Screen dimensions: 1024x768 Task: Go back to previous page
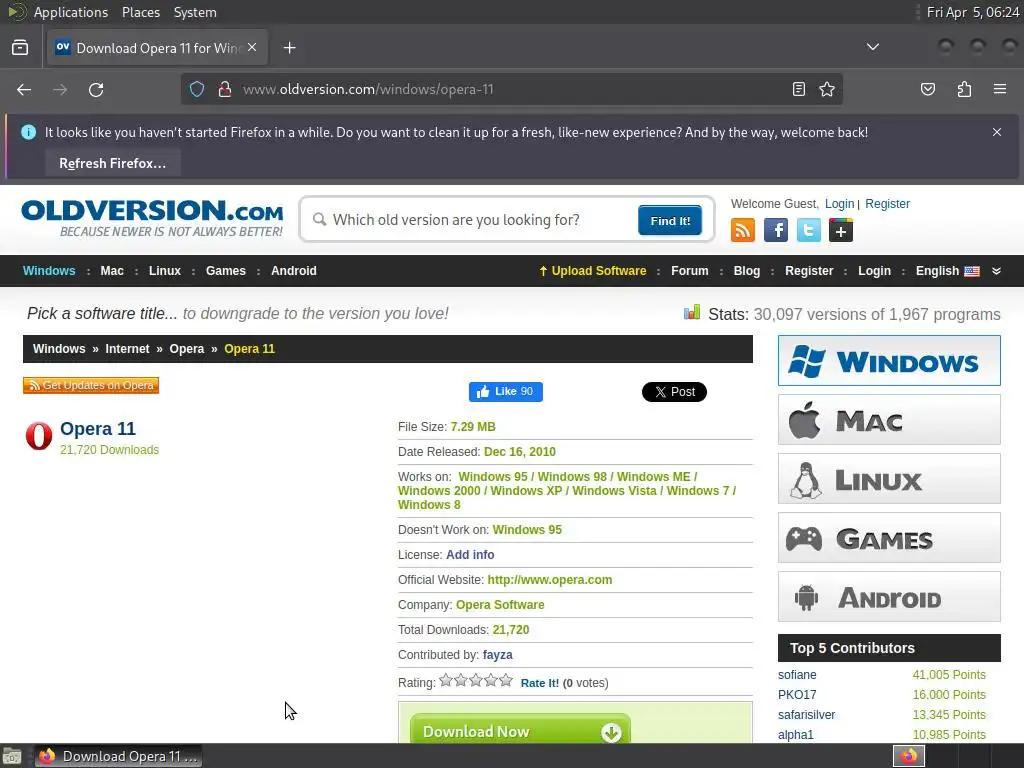click(x=24, y=89)
